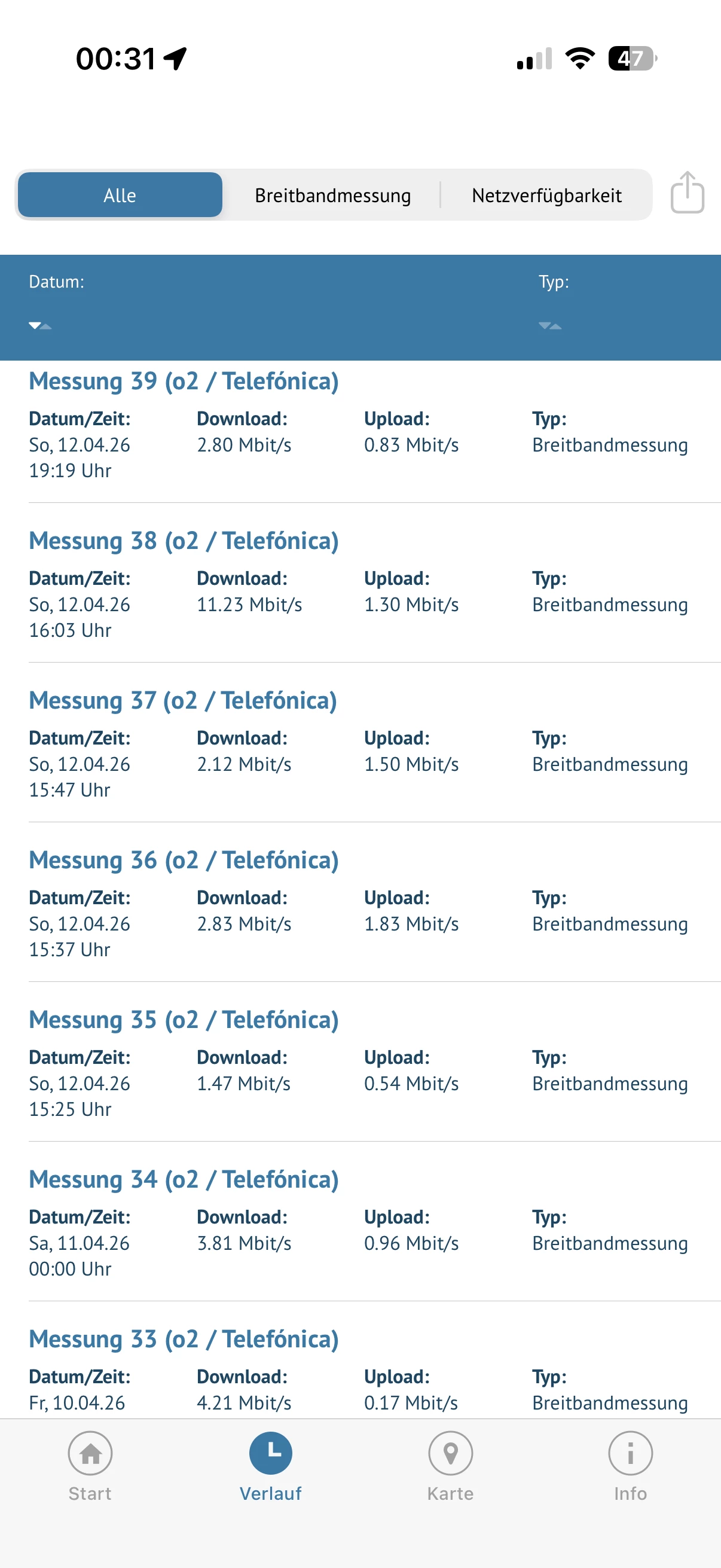Open the Info icon
Image resolution: width=721 pixels, height=1568 pixels.
point(630,1454)
